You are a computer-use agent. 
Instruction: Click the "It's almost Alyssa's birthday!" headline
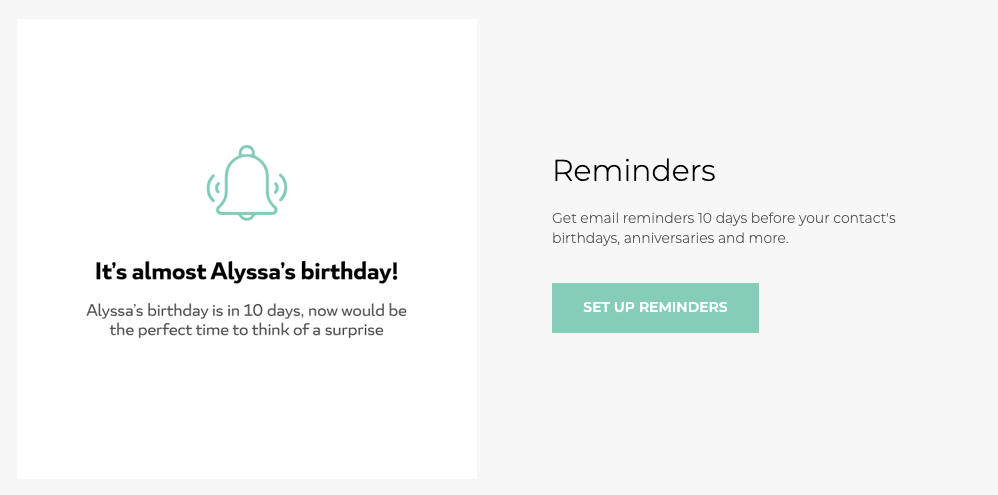tap(247, 272)
